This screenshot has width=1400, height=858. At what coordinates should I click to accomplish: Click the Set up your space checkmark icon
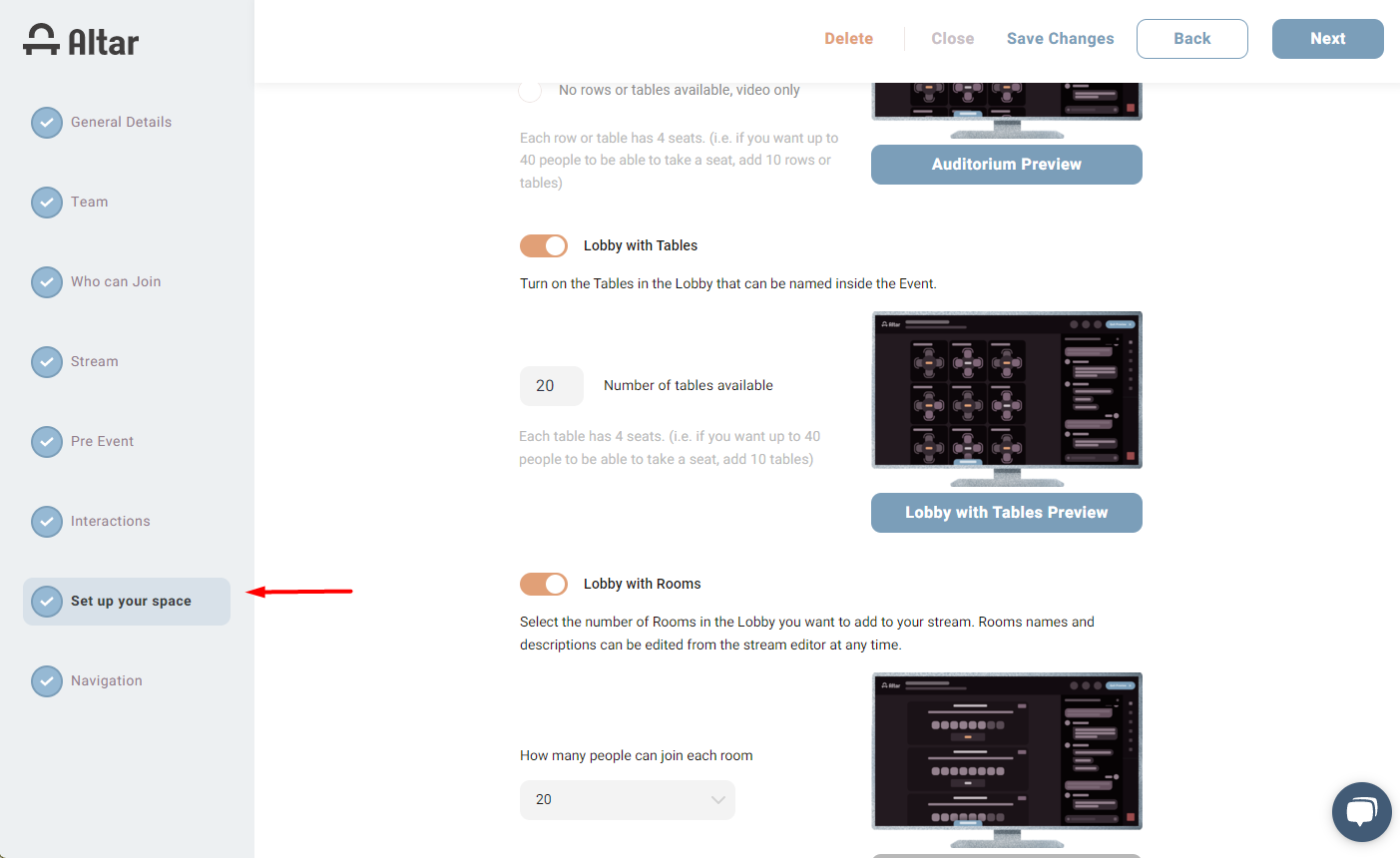click(x=47, y=601)
